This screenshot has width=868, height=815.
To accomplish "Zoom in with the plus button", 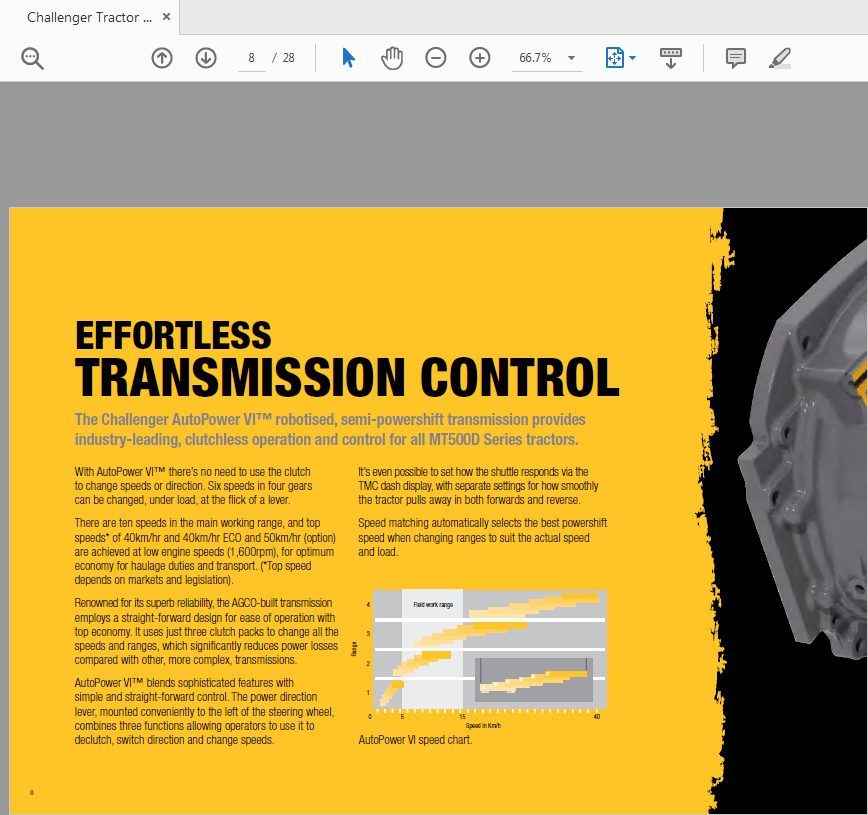I will [x=479, y=58].
